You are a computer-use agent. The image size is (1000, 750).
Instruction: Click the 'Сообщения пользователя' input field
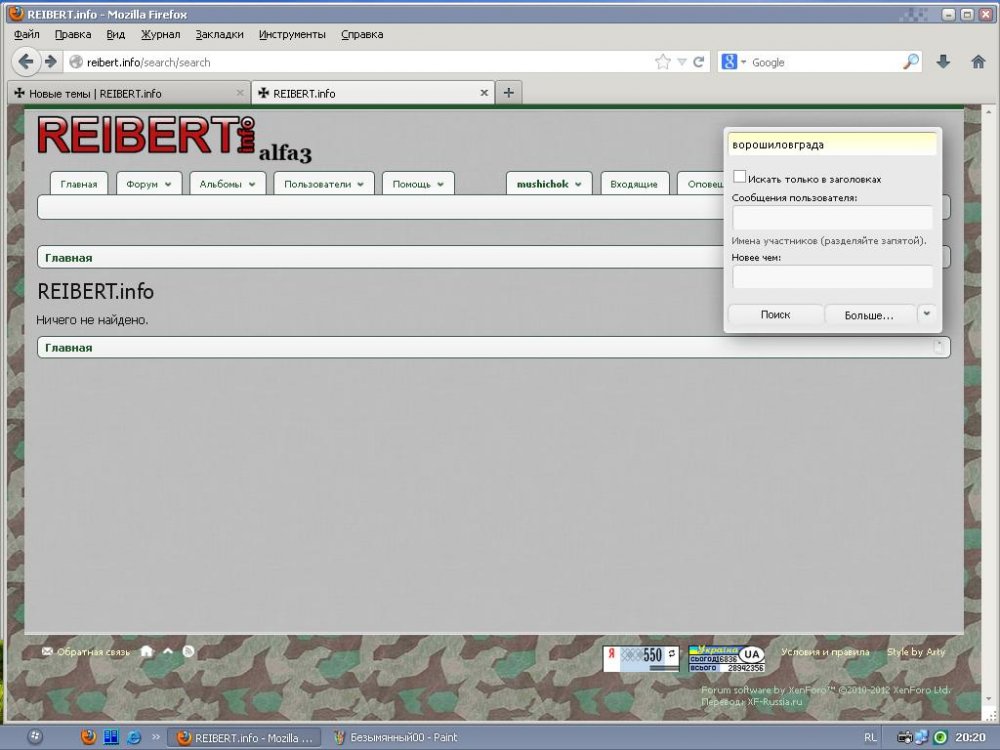(x=832, y=218)
